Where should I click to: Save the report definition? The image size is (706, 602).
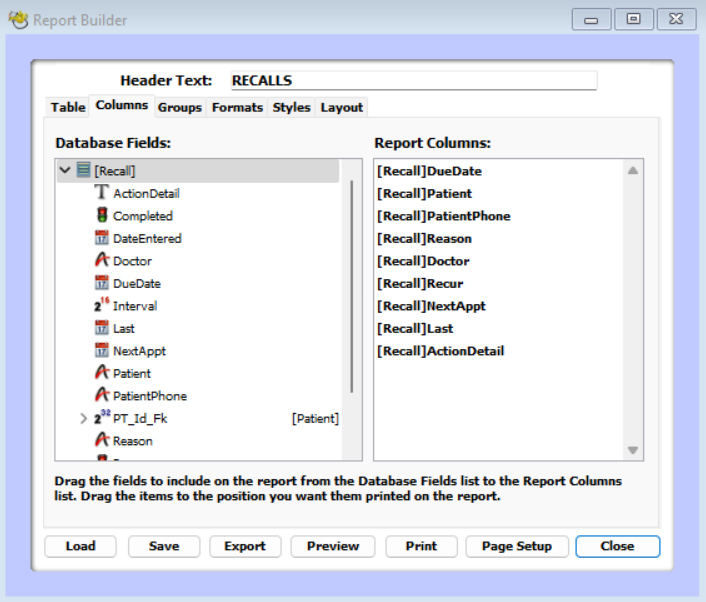tap(164, 546)
